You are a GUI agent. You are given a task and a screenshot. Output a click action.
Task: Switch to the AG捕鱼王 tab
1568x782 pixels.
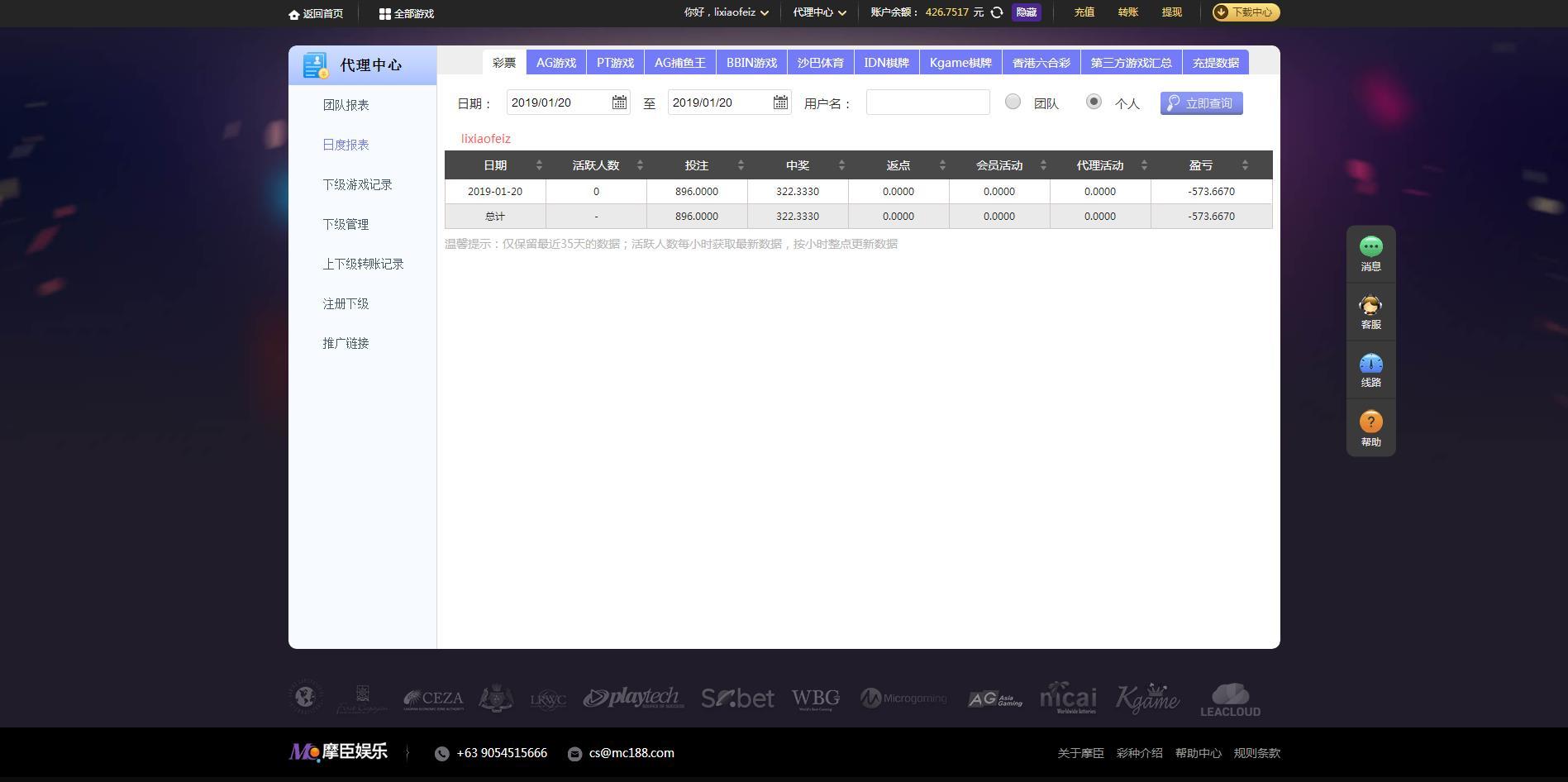tap(679, 61)
